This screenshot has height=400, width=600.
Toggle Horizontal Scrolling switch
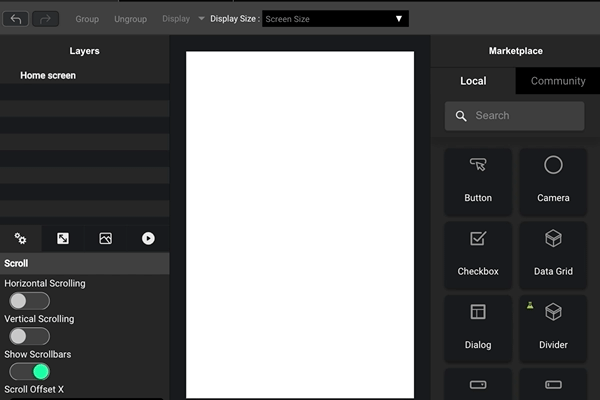coord(29,301)
